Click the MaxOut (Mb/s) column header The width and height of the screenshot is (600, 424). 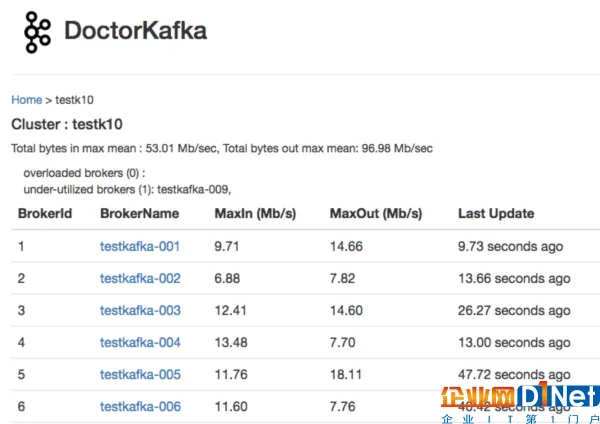coord(376,213)
